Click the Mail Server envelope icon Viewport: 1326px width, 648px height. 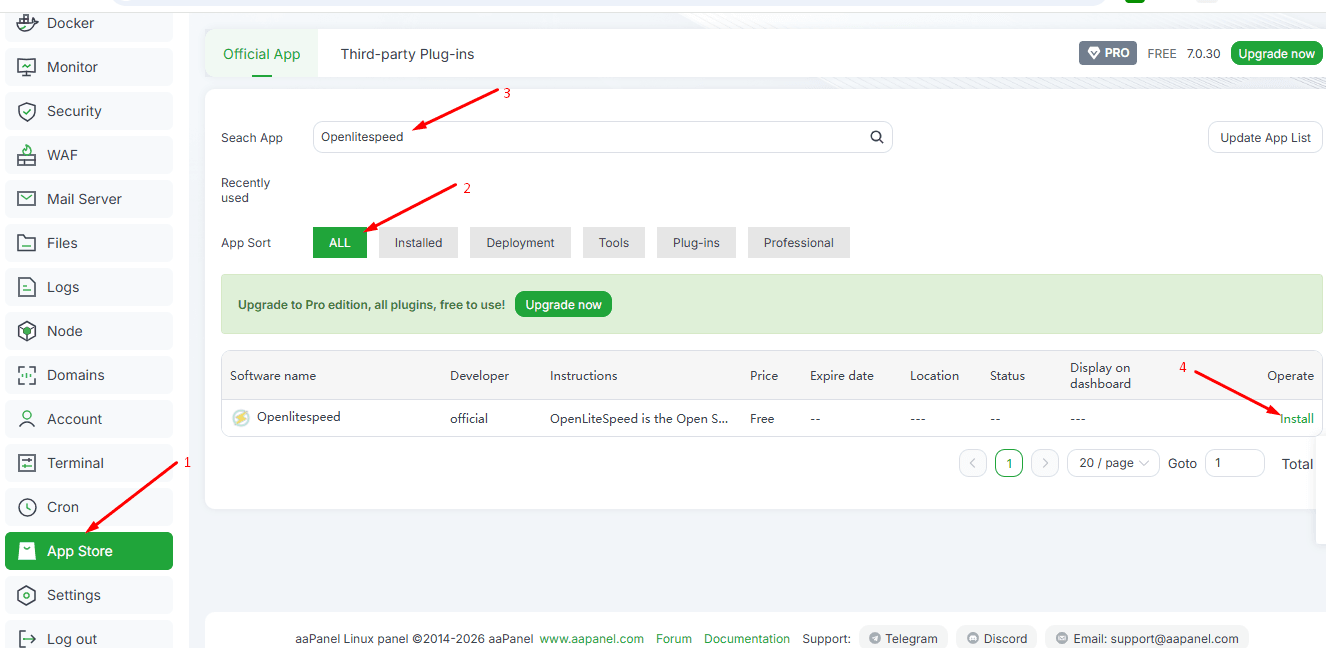pos(27,199)
